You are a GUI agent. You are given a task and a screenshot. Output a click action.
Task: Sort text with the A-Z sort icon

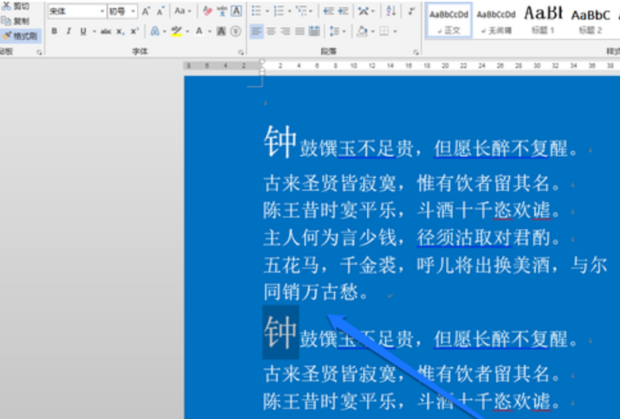tap(391, 11)
